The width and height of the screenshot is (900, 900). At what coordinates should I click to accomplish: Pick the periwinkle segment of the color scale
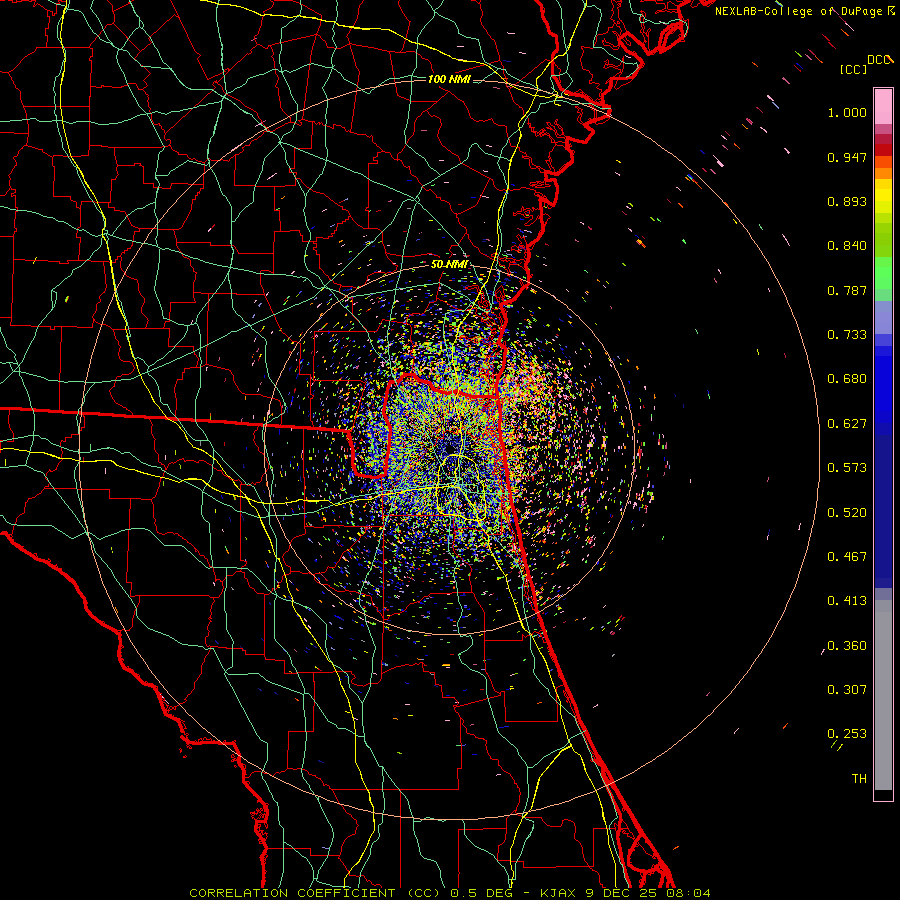pos(883,318)
